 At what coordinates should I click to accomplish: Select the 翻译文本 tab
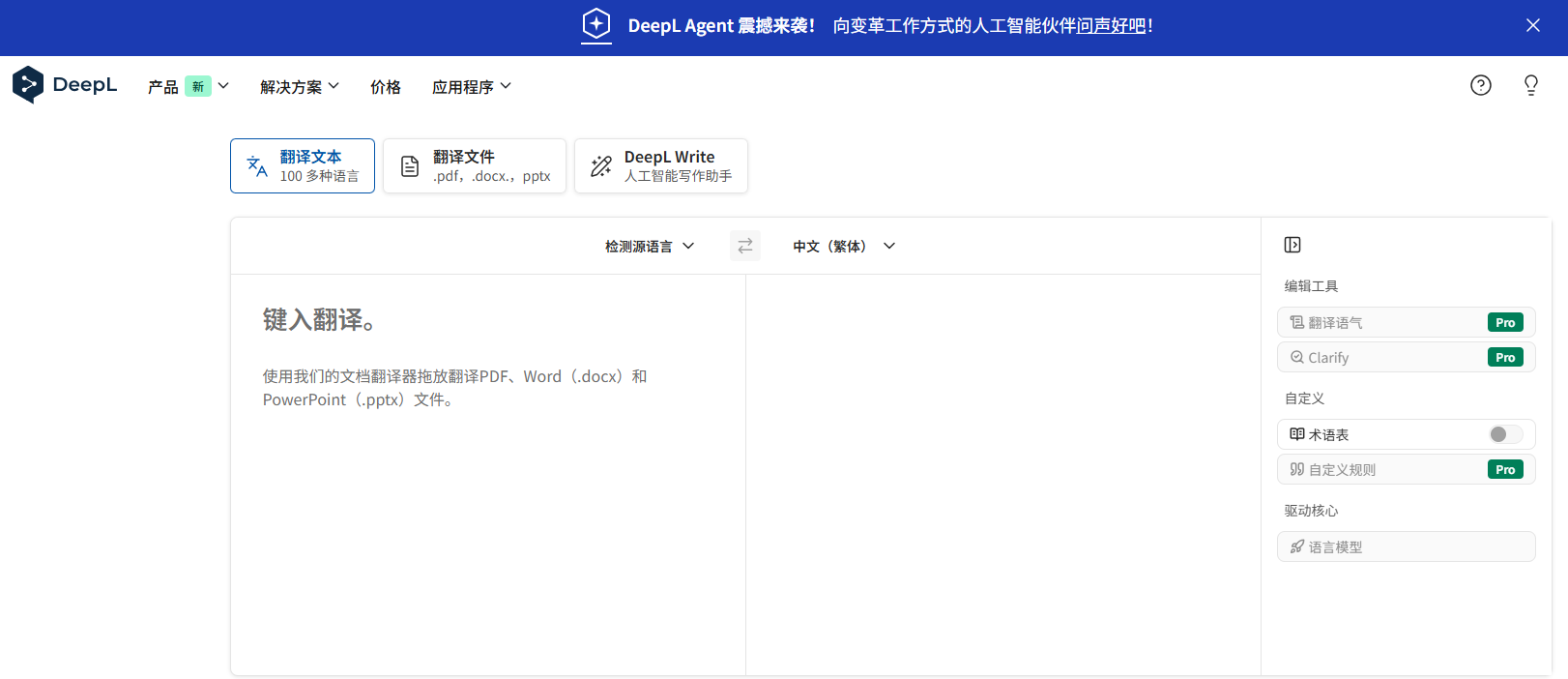(303, 165)
